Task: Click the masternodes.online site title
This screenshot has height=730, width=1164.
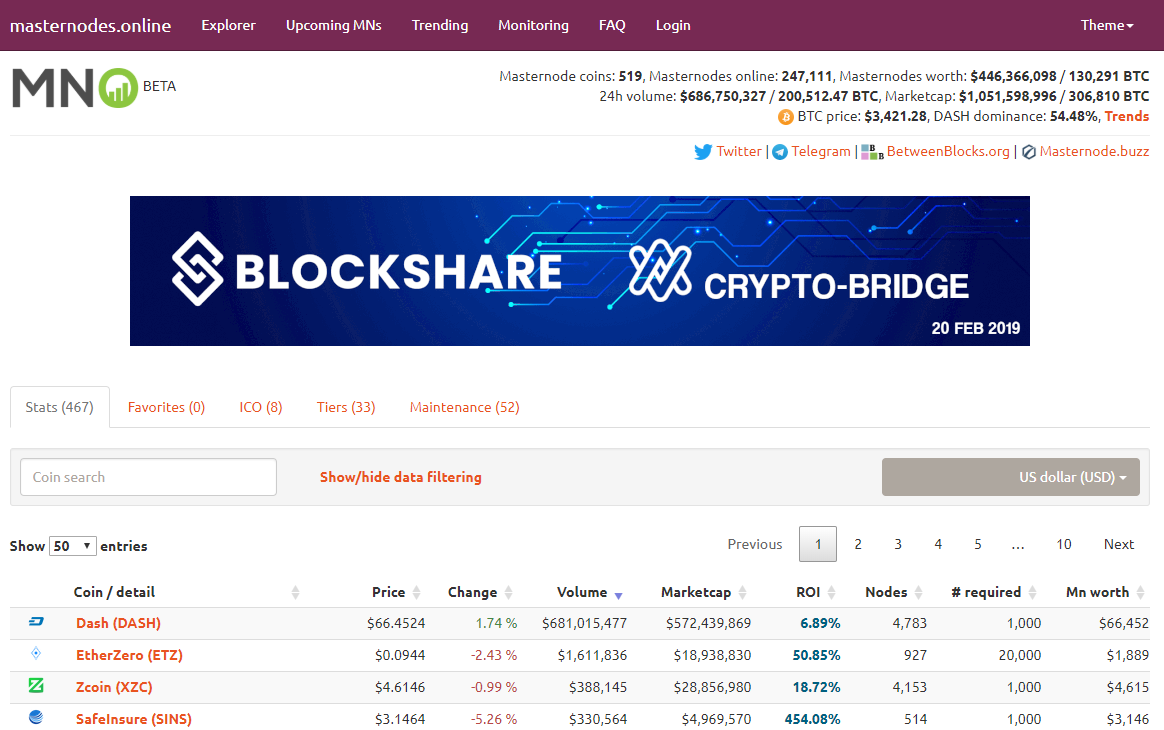Action: click(x=91, y=25)
